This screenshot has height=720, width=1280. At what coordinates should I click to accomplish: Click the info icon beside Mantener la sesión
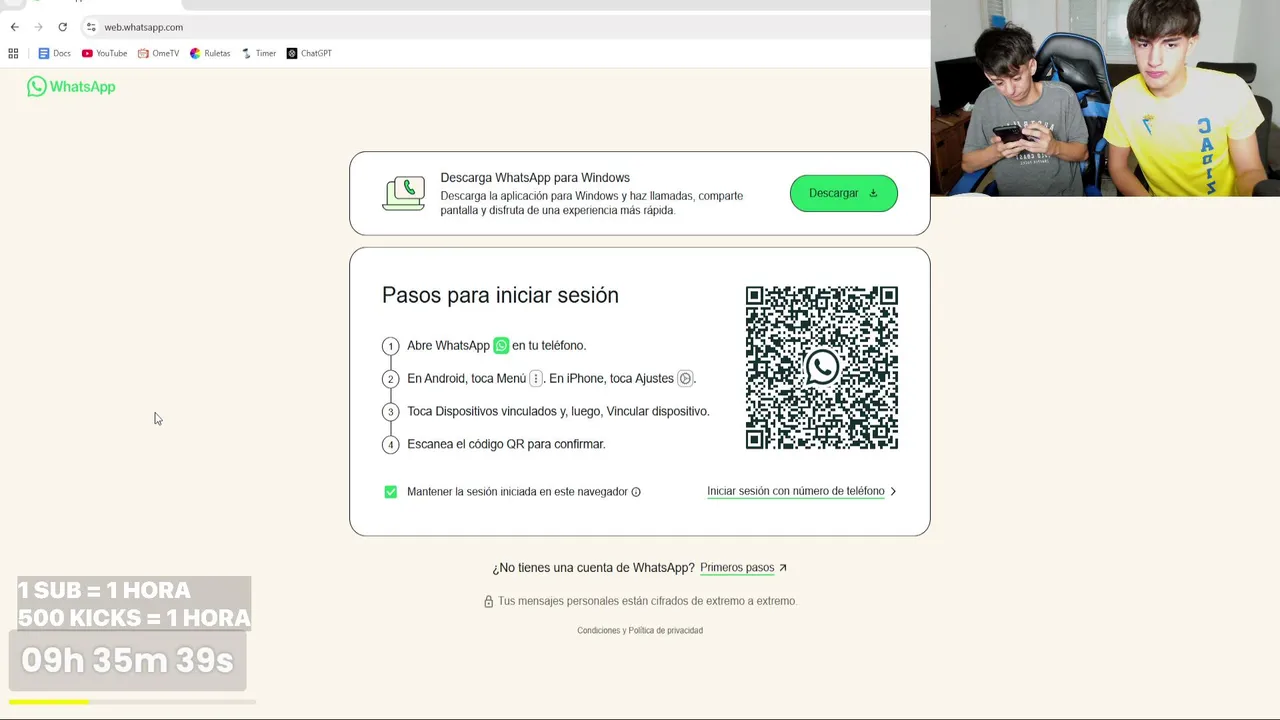pyautogui.click(x=636, y=492)
